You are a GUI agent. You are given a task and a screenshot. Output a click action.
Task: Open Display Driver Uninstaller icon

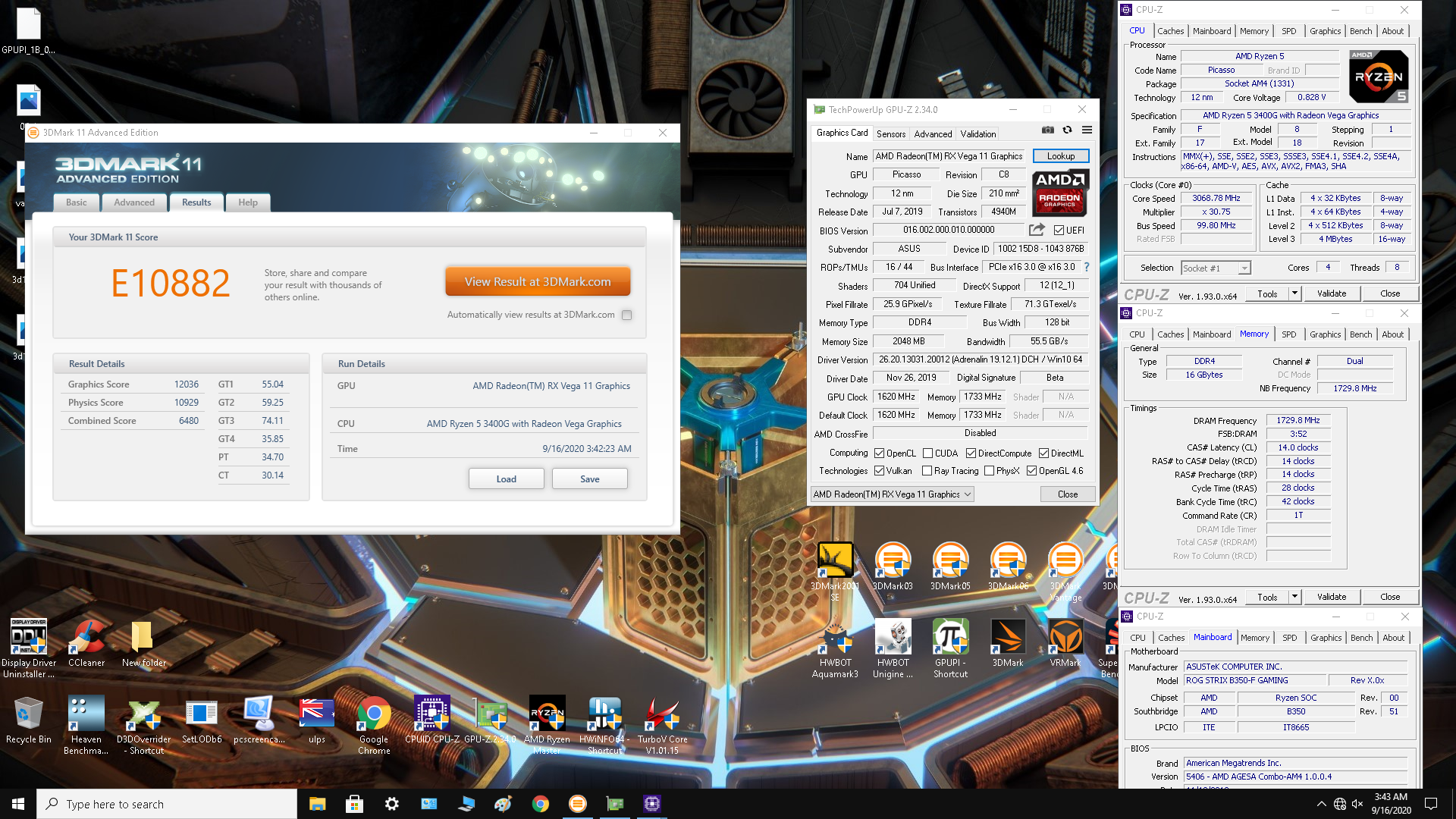[x=29, y=648]
